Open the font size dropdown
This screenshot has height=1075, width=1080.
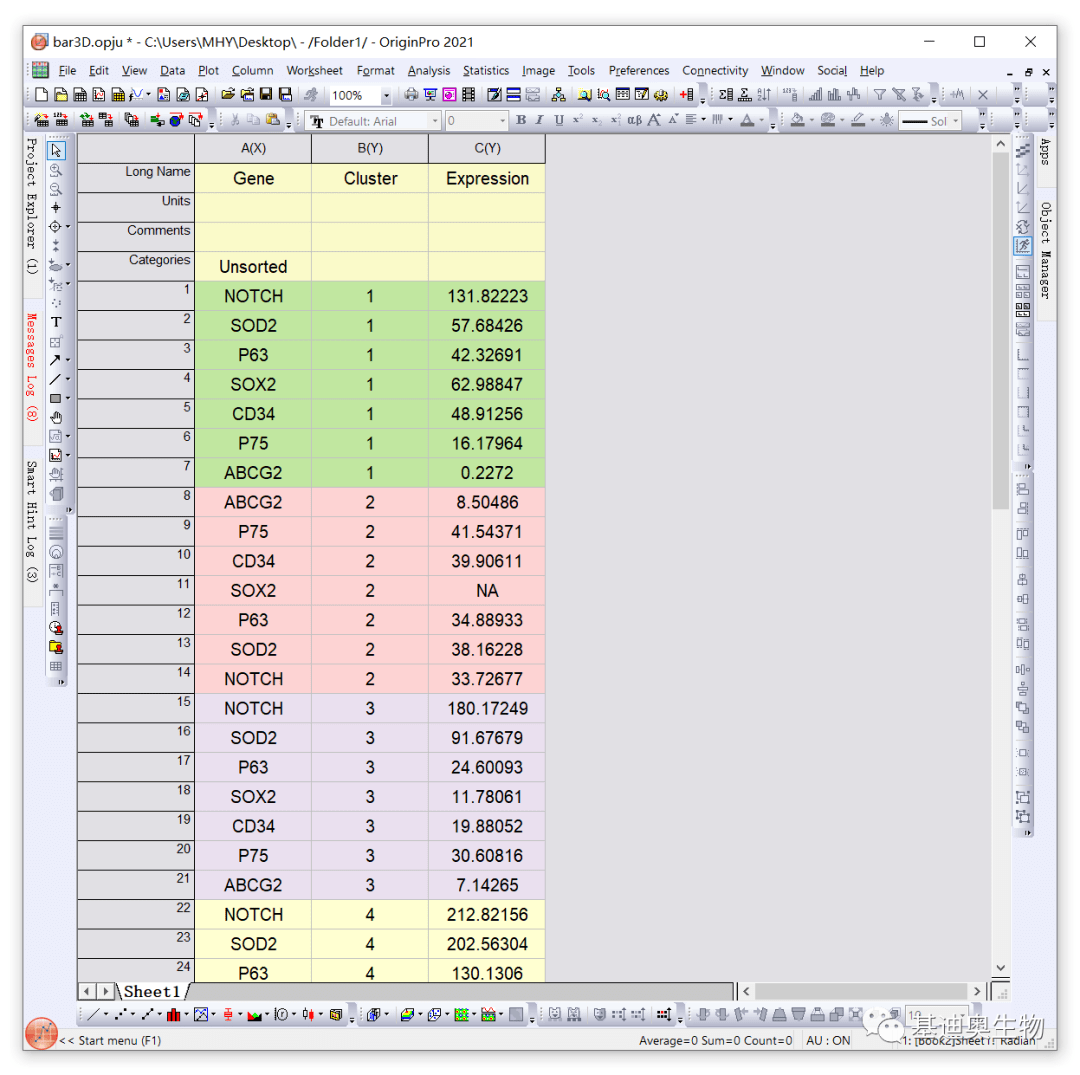tap(502, 121)
